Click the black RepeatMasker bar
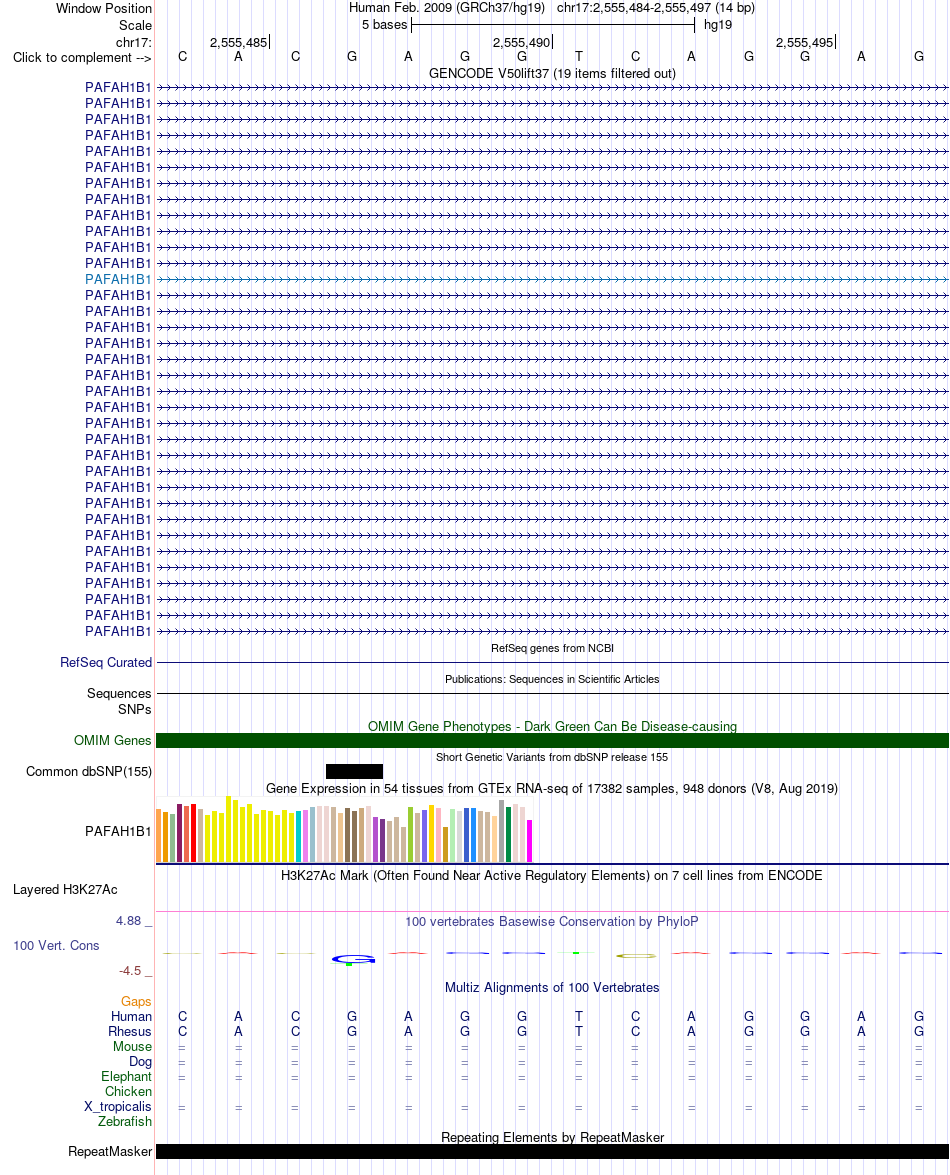This screenshot has height=1175, width=950. (x=552, y=1152)
